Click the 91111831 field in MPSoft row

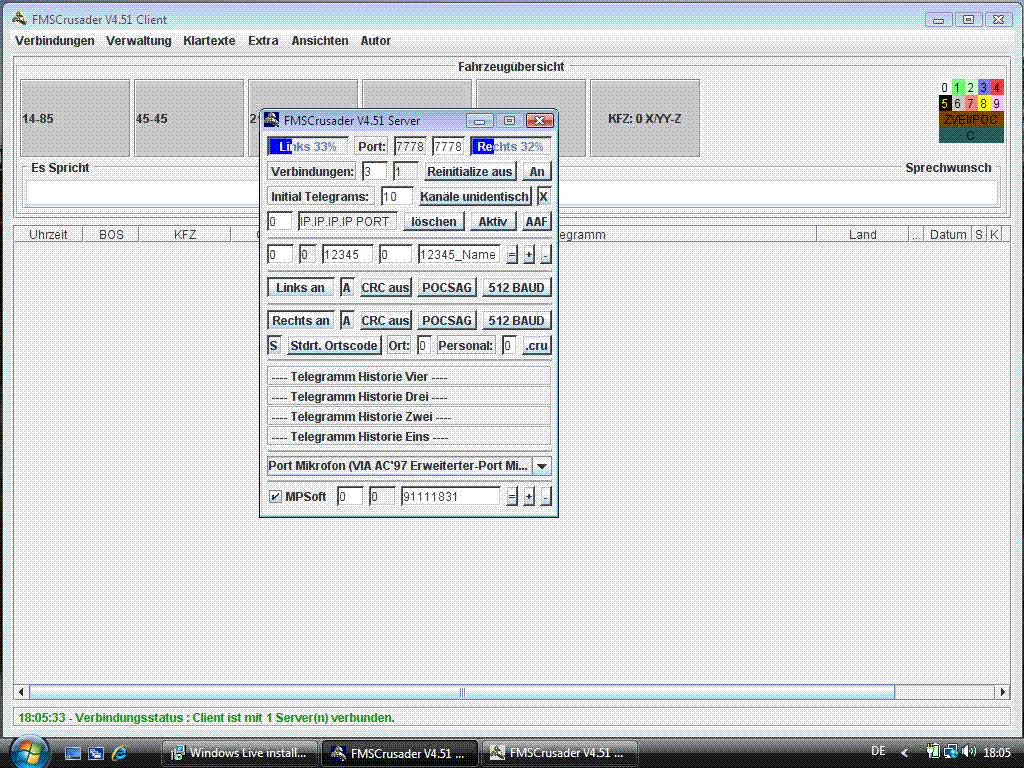coord(451,497)
